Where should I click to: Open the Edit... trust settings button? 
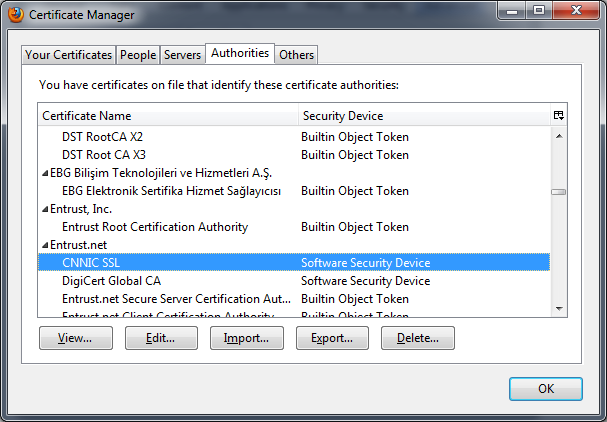pyautogui.click(x=161, y=338)
